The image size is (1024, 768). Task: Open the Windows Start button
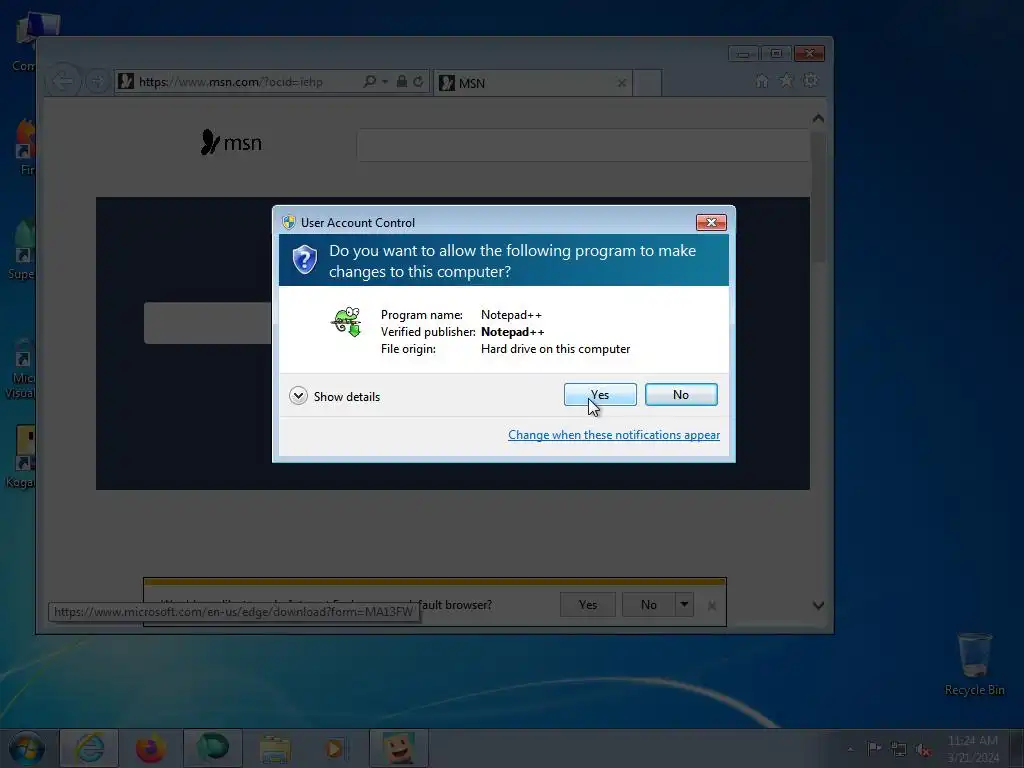point(26,748)
